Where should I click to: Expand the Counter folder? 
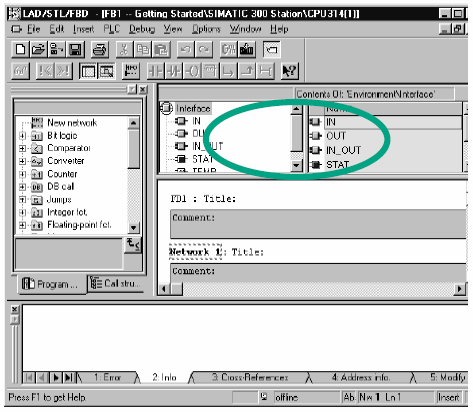tap(22, 174)
